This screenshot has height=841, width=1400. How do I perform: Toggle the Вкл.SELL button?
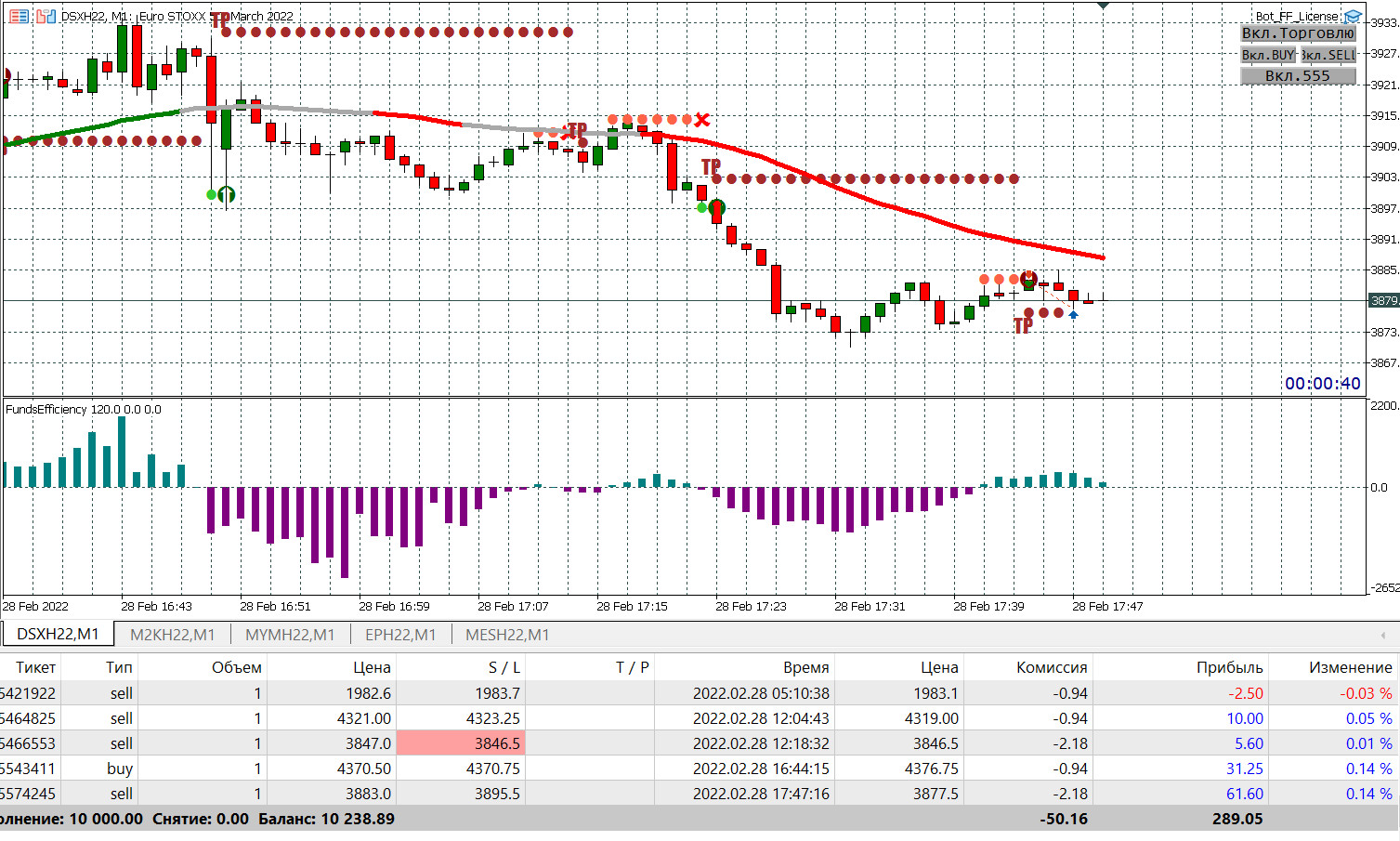(1328, 55)
